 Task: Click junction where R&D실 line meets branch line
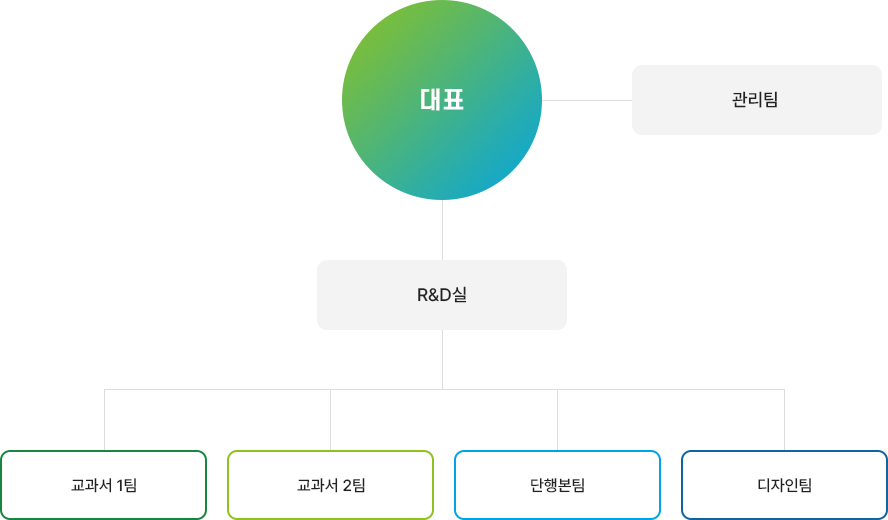[x=442, y=389]
